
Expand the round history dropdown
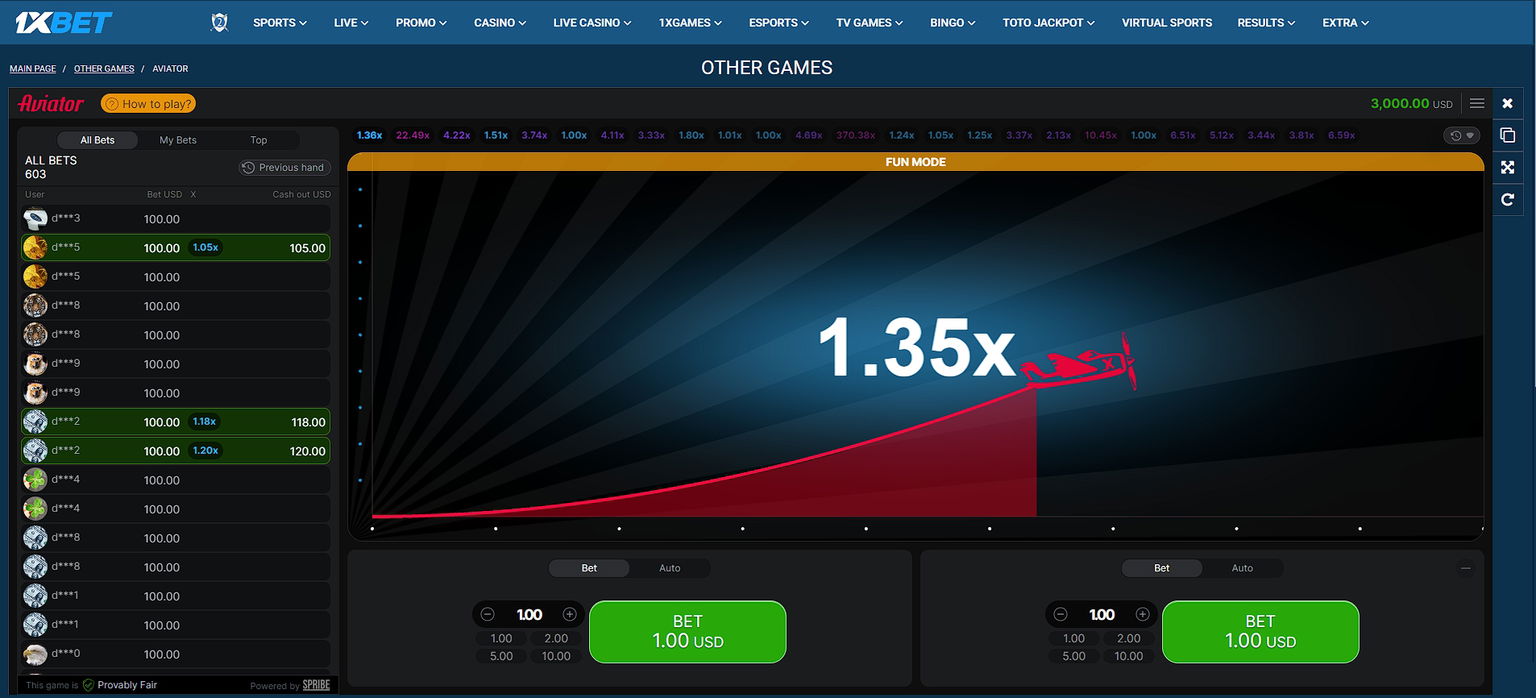point(1462,135)
